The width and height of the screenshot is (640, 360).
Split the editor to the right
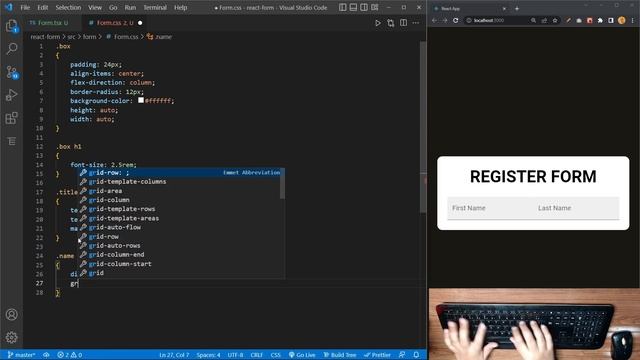(x=403, y=23)
